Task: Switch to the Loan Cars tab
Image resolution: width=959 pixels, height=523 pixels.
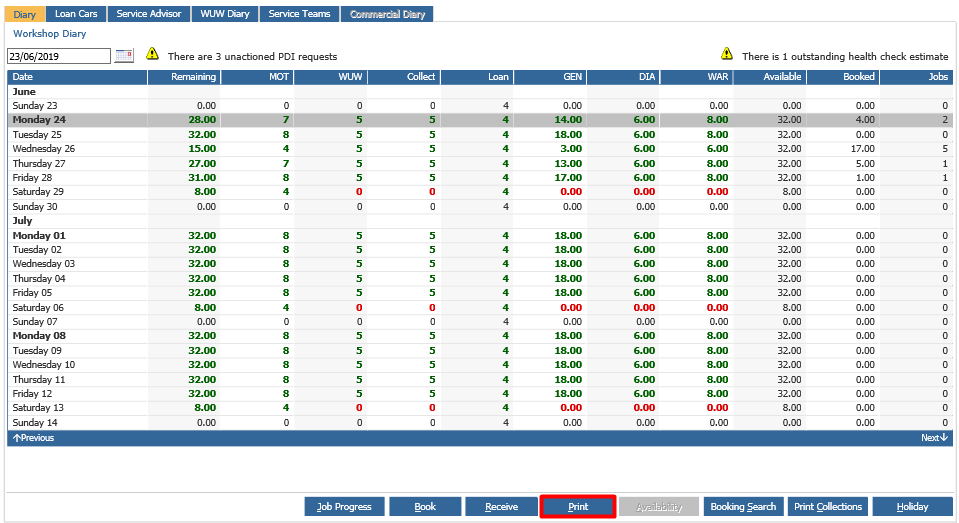Action: [76, 13]
